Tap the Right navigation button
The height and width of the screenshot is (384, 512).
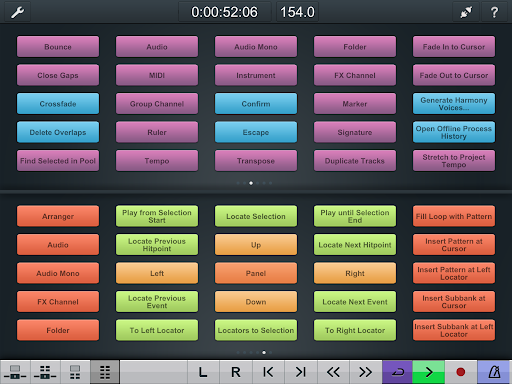pos(355,273)
